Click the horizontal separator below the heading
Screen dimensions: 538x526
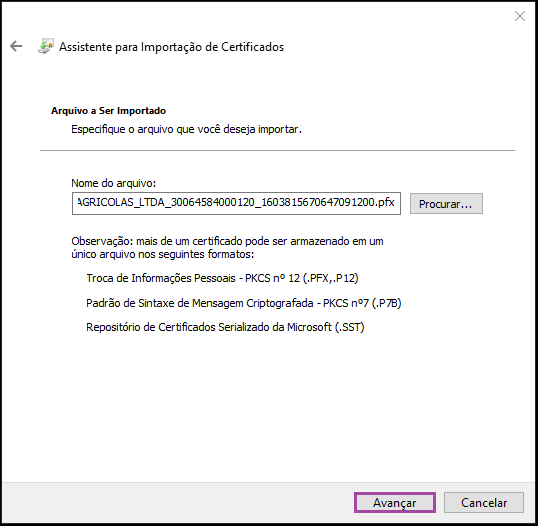[277, 150]
